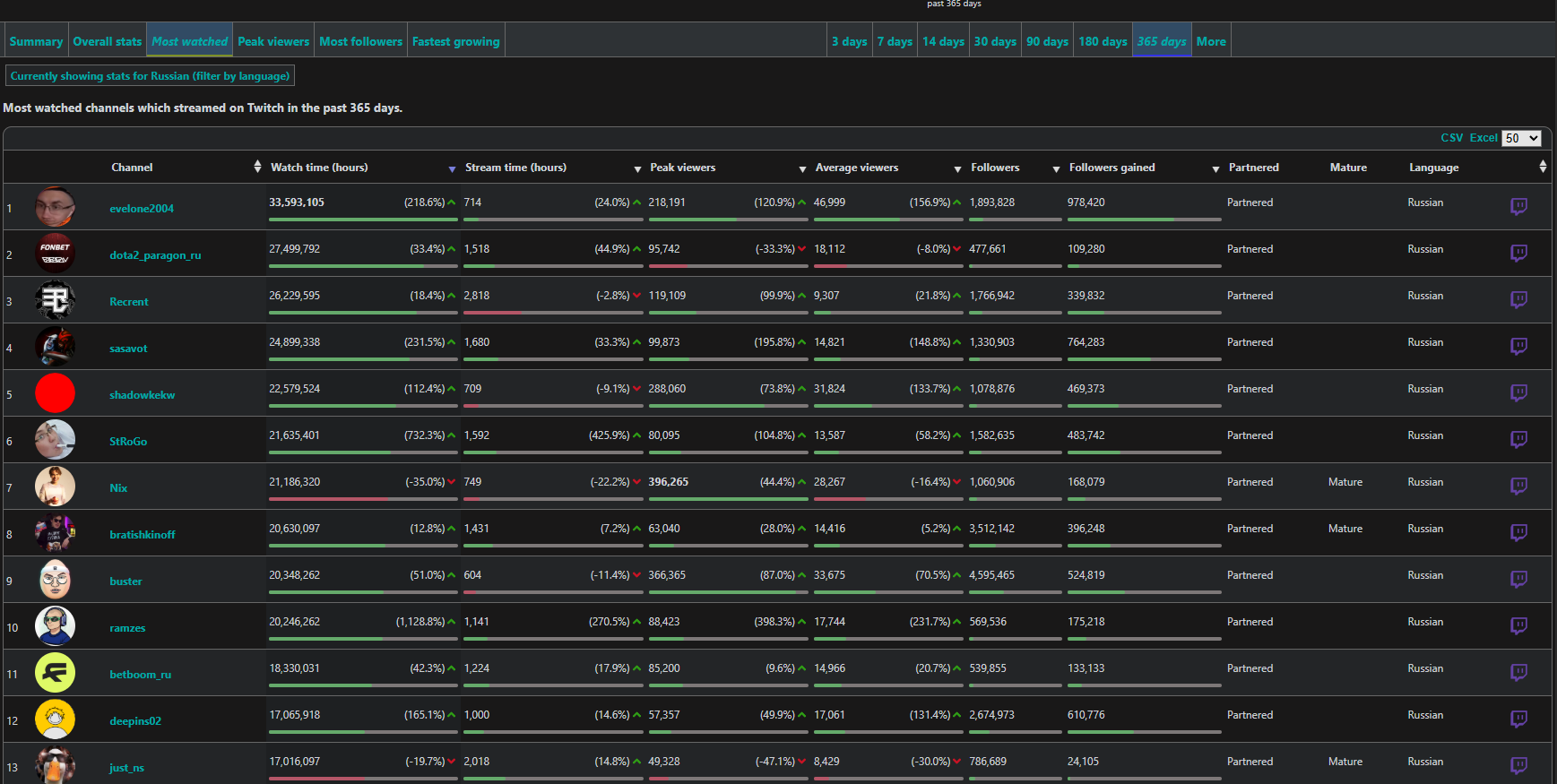This screenshot has height=784, width=1557.
Task: Select the 7 days time range
Action: point(895,41)
